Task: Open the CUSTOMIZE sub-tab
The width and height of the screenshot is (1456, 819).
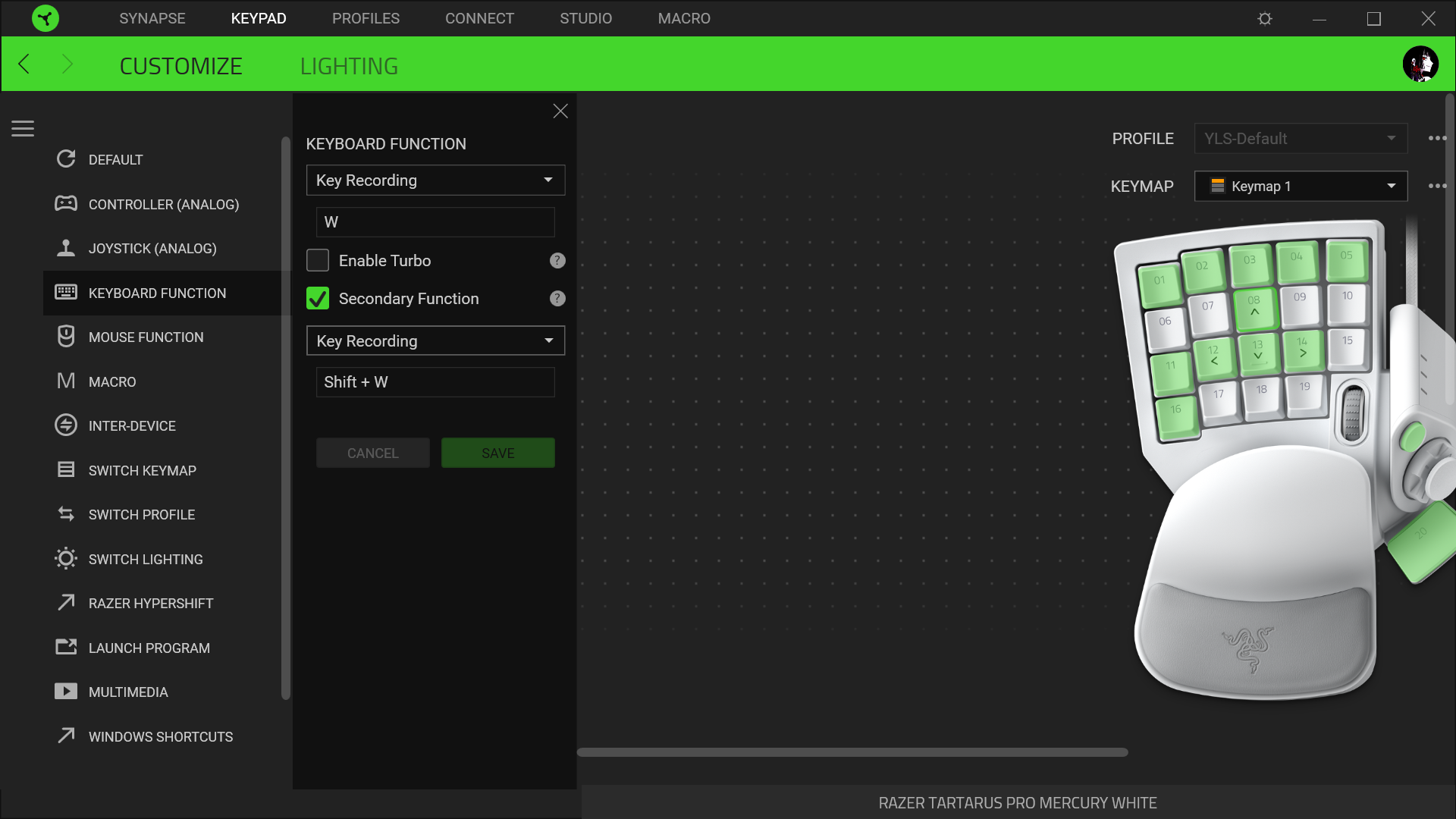Action: [181, 66]
